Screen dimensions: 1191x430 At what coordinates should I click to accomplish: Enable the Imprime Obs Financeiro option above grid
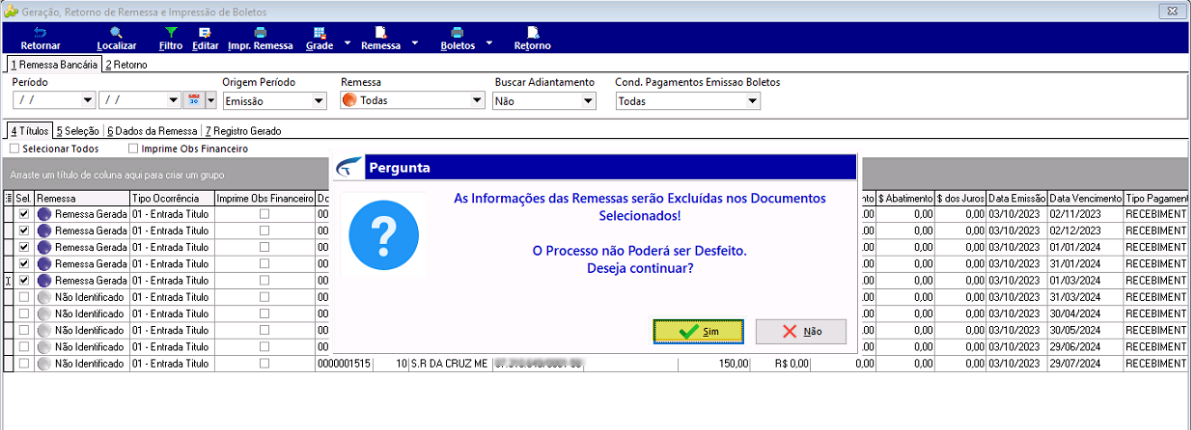coord(134,149)
